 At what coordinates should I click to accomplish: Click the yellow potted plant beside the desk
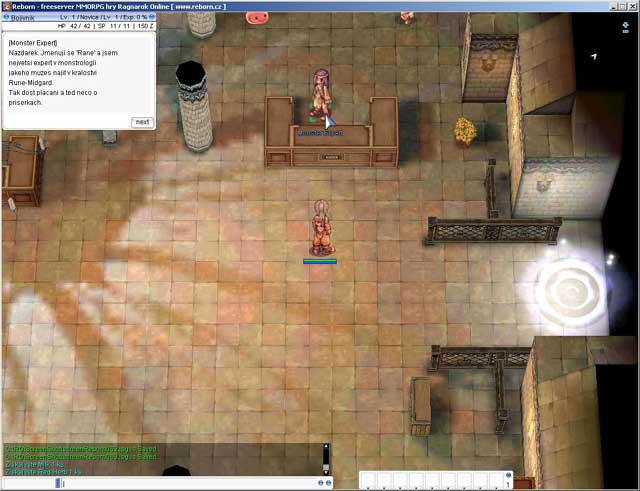click(x=464, y=130)
